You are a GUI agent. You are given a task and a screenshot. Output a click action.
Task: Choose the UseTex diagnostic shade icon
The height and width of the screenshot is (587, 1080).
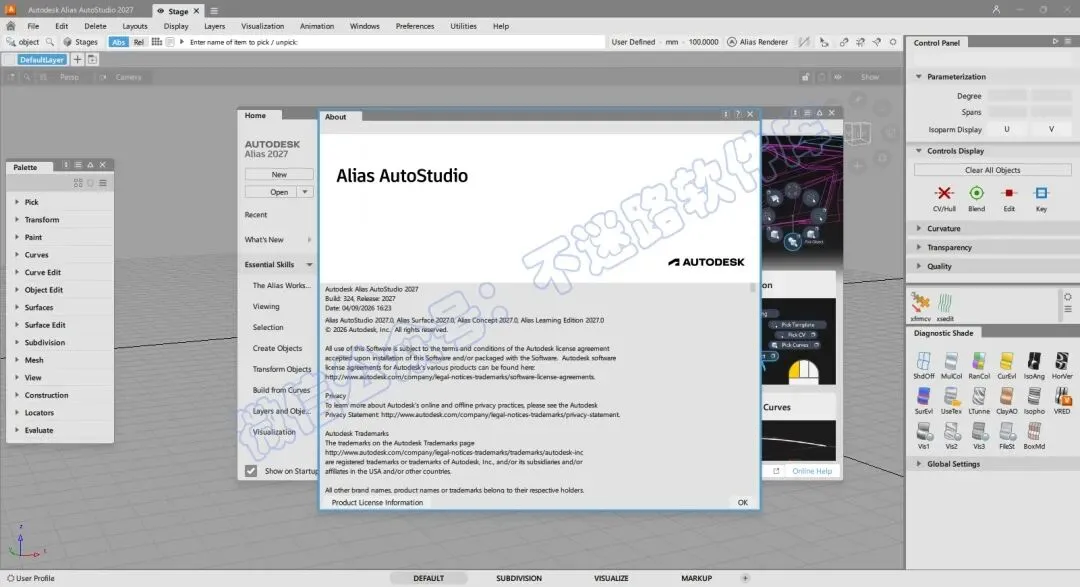951,396
